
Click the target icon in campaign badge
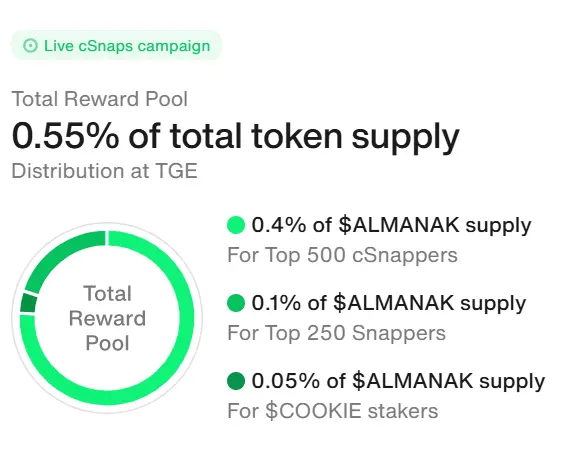click(x=30, y=46)
